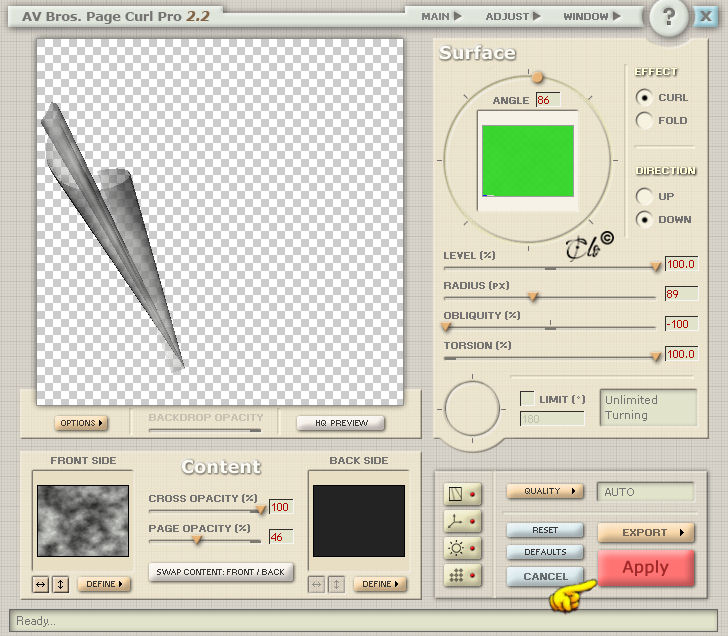Click the Apply button

(646, 568)
